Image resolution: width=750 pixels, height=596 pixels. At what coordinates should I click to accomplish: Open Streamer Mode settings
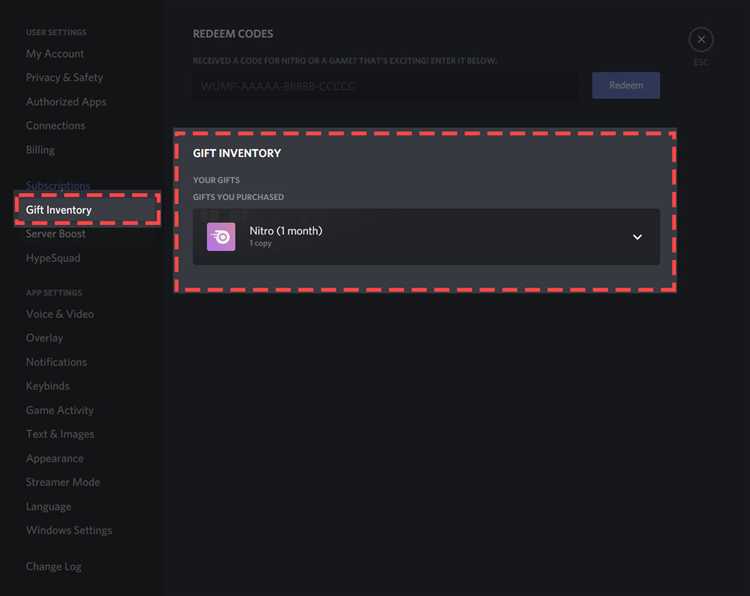tap(63, 482)
